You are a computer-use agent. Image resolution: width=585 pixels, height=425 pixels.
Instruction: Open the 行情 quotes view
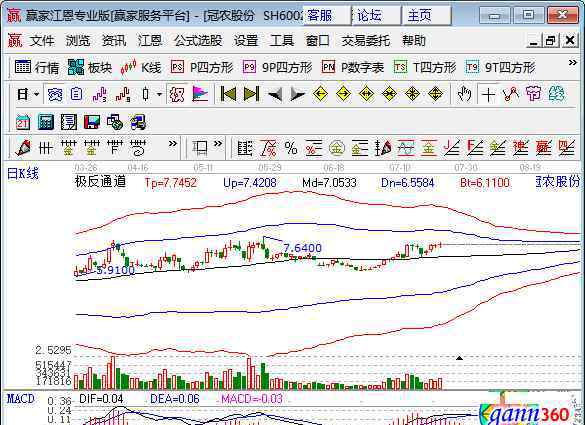click(37, 67)
